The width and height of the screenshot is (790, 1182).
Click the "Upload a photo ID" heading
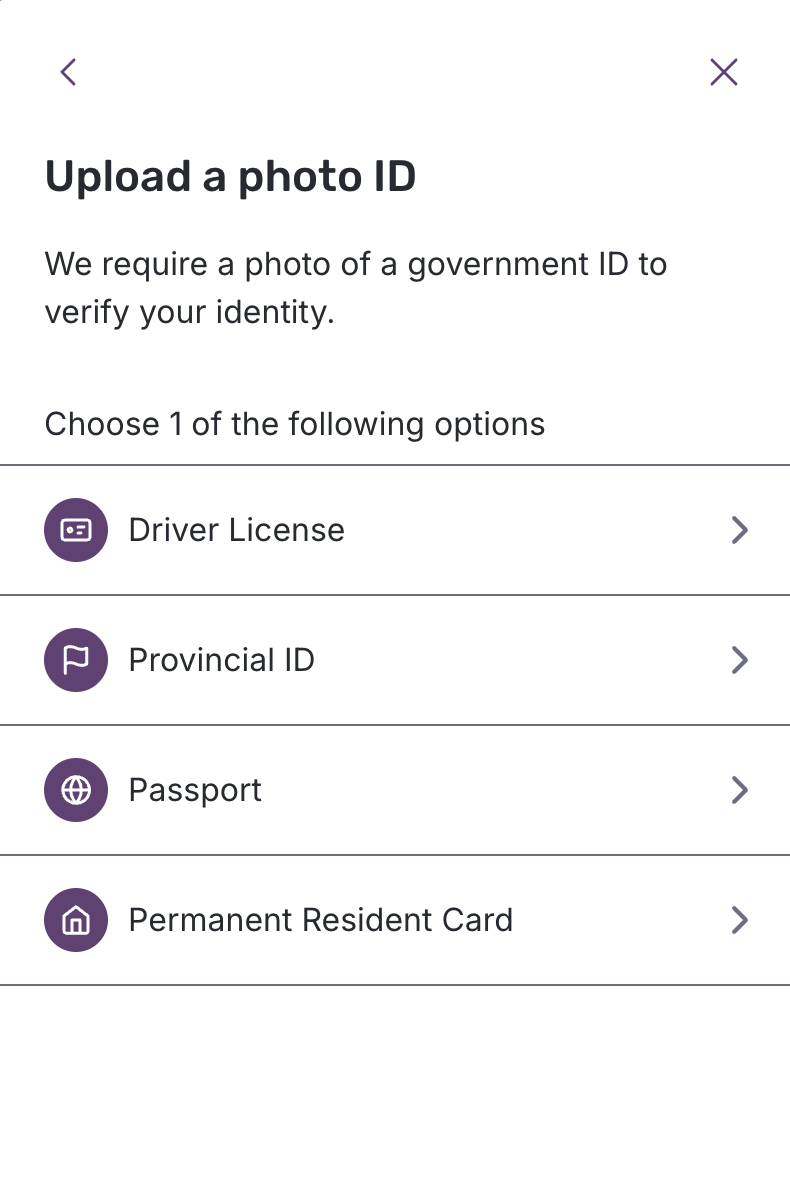(230, 177)
